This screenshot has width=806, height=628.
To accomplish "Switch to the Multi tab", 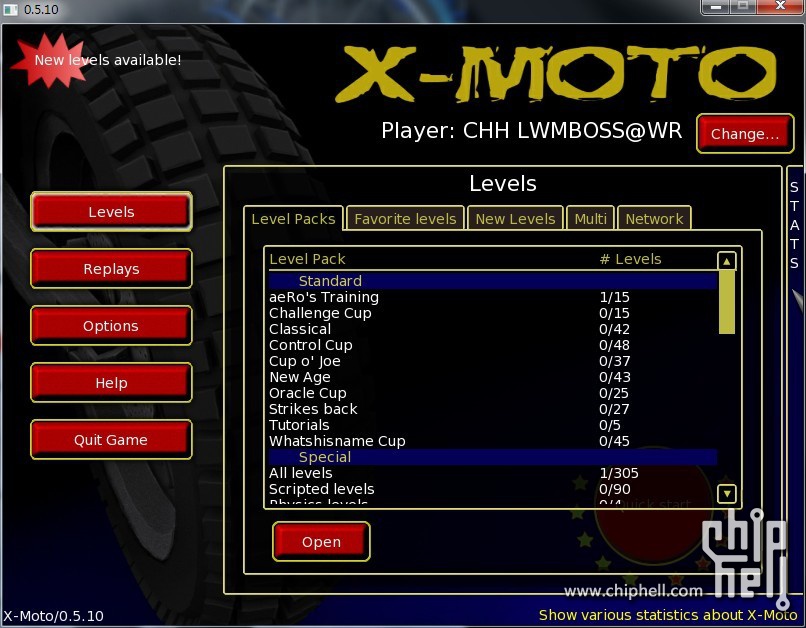I will [x=590, y=219].
